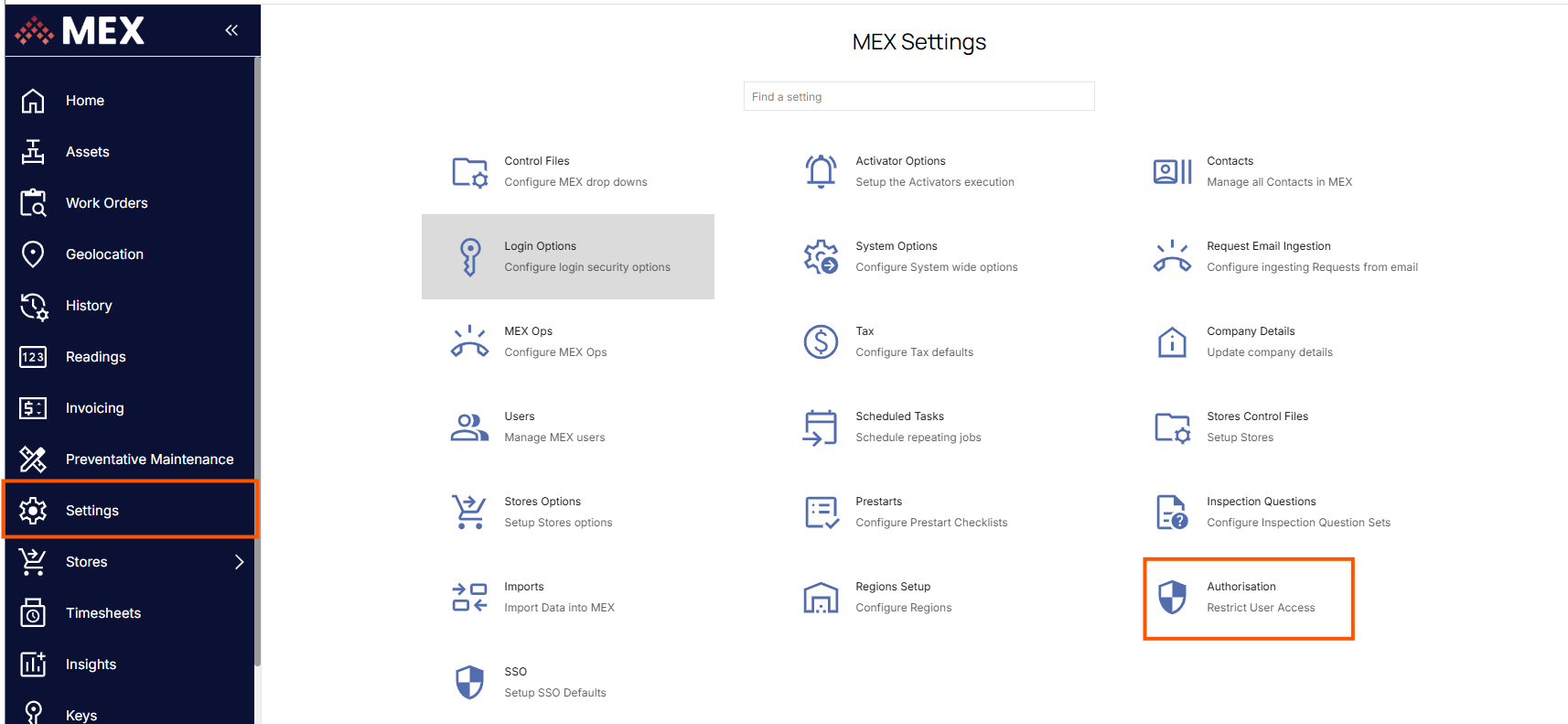Image resolution: width=1568 pixels, height=724 pixels.
Task: Click the Find a setting search field
Action: [x=918, y=97]
